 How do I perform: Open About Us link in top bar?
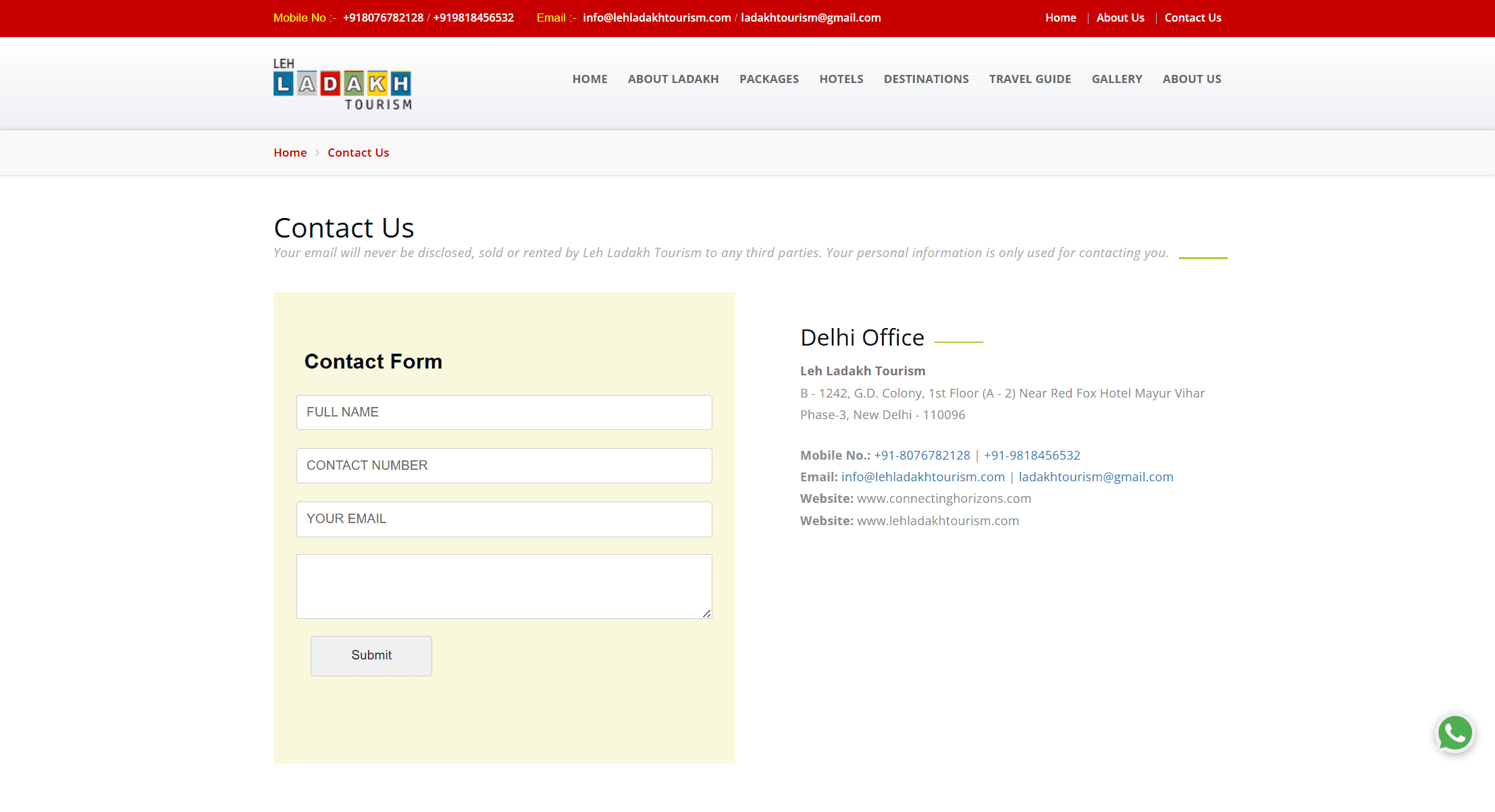[1120, 18]
